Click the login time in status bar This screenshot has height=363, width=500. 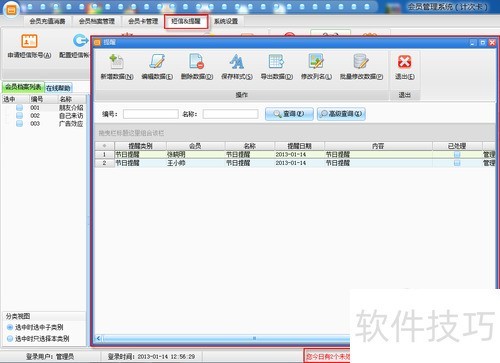click(x=151, y=357)
